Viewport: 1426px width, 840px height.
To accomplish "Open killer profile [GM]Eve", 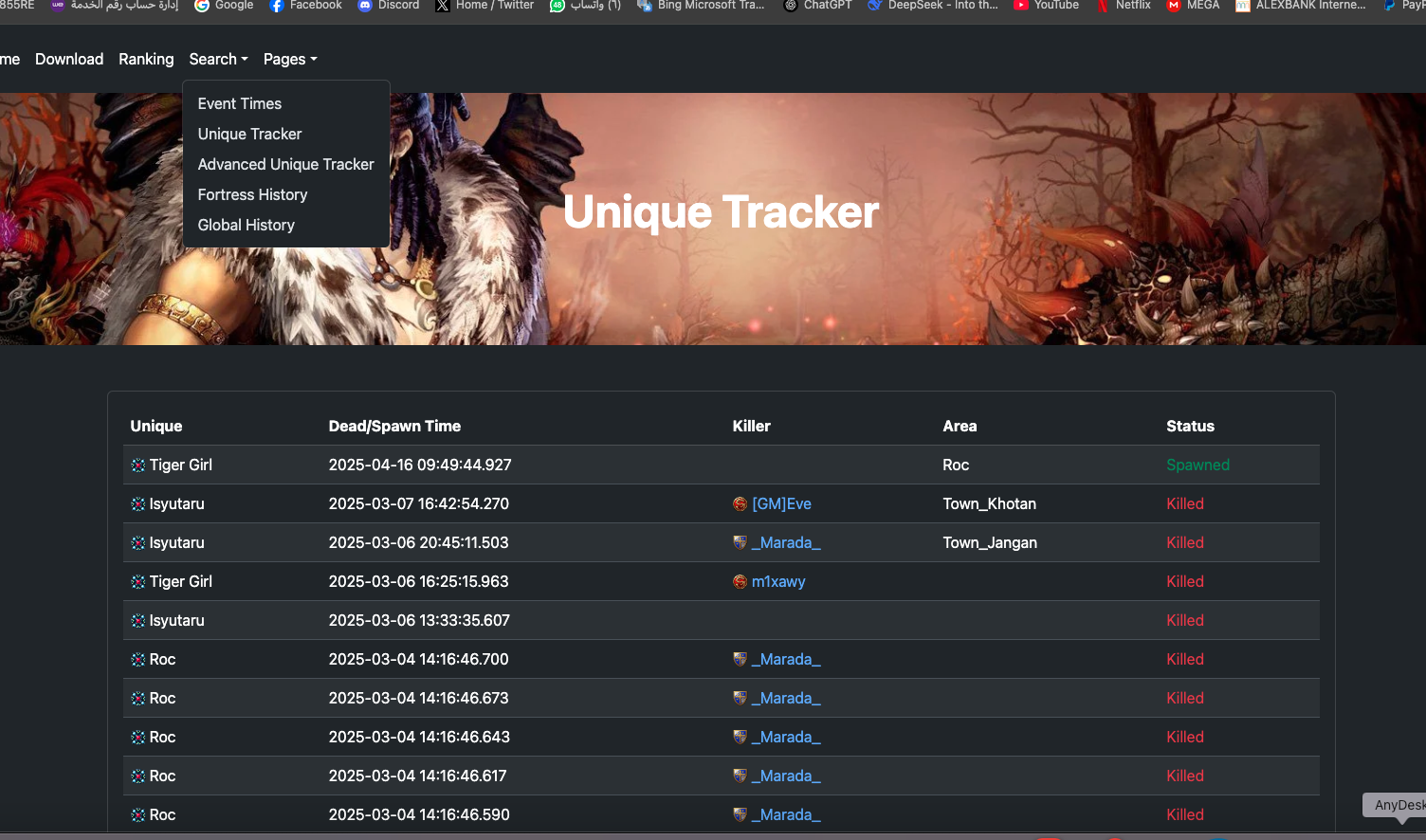I will pos(781,504).
